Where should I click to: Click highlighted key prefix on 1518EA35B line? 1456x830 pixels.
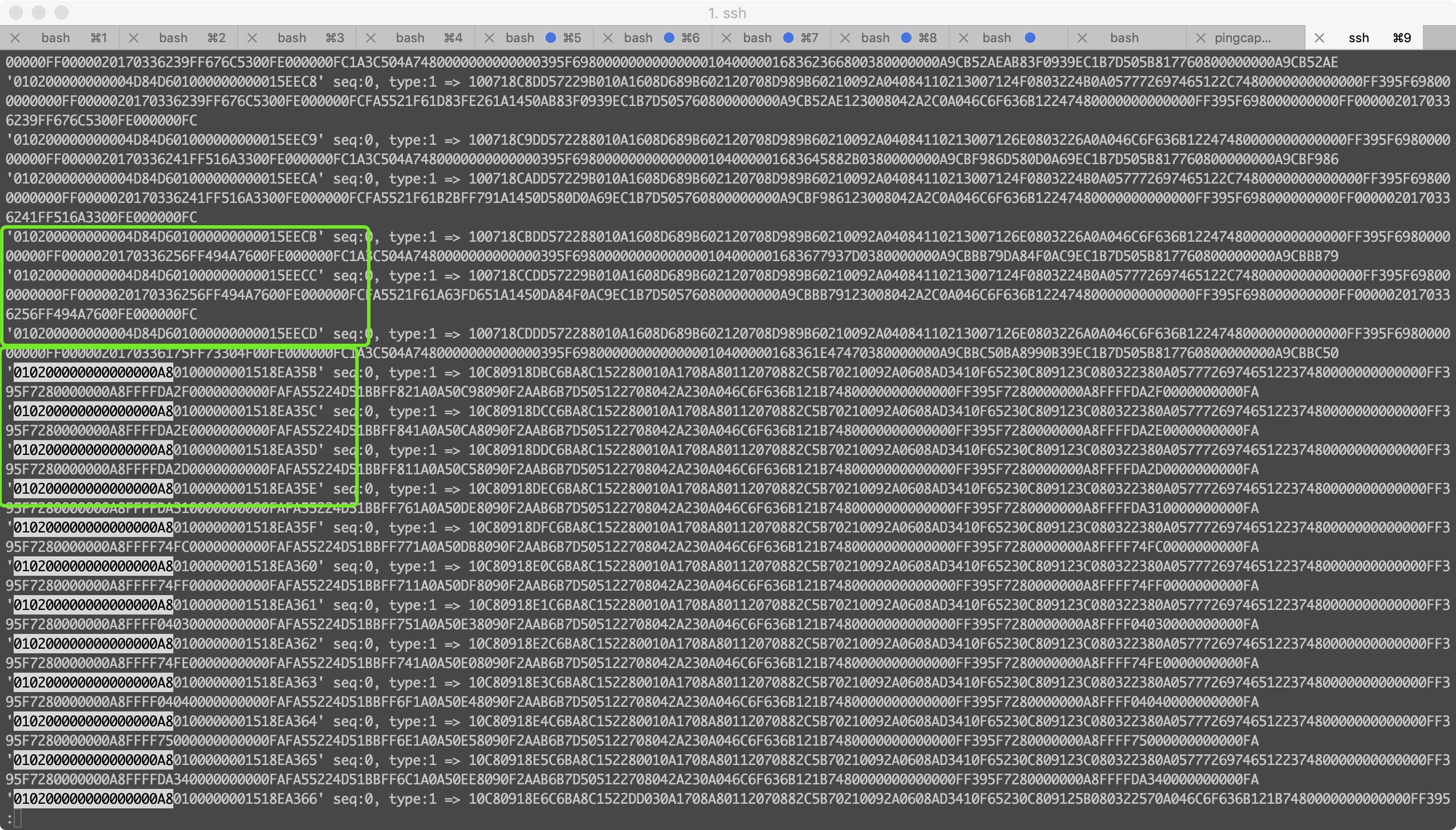pyautogui.click(x=93, y=373)
